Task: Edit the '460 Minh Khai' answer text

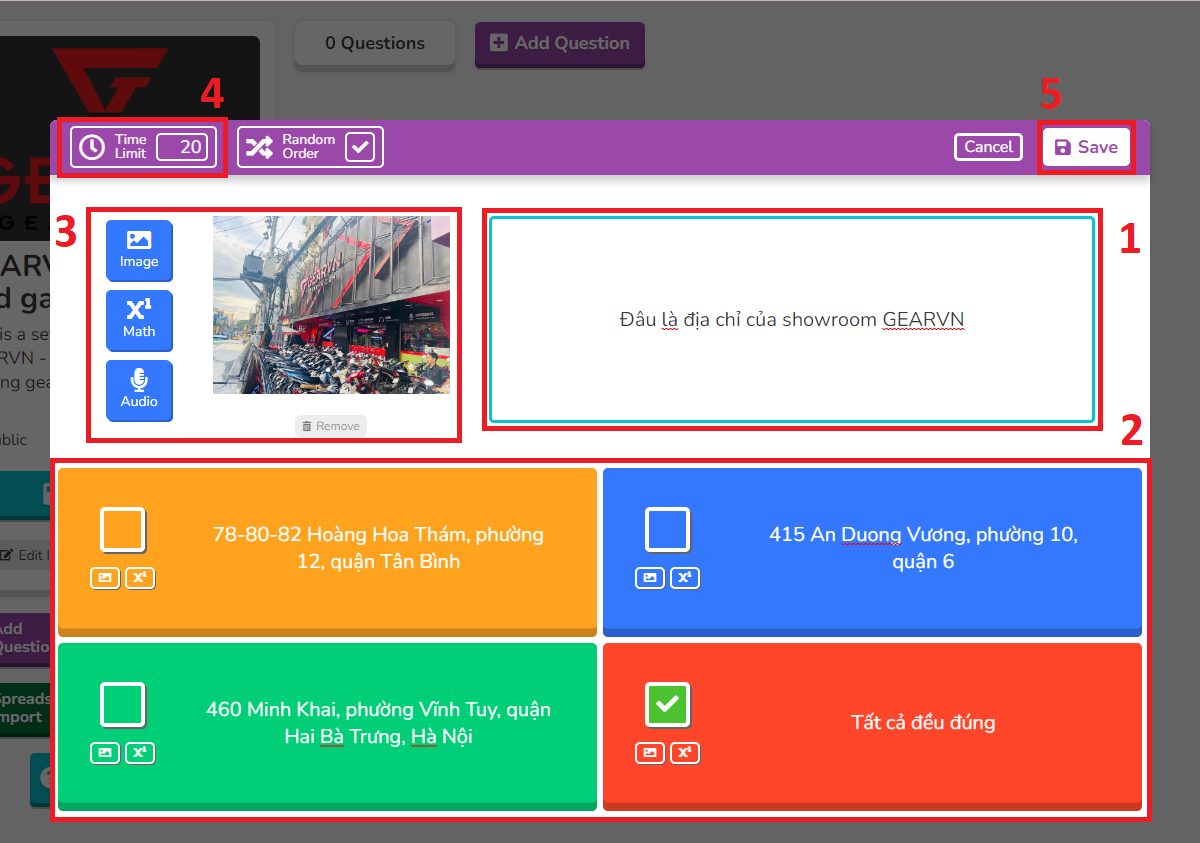Action: [378, 723]
